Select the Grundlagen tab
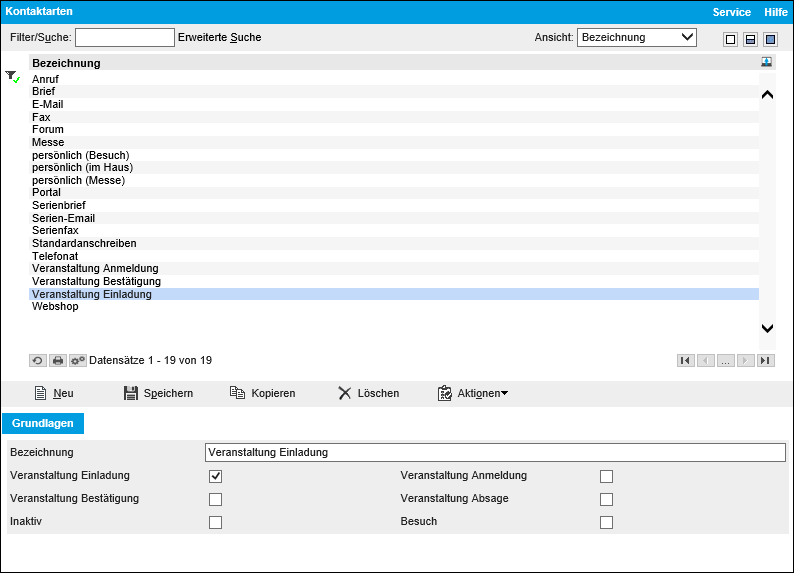 pyautogui.click(x=43, y=423)
